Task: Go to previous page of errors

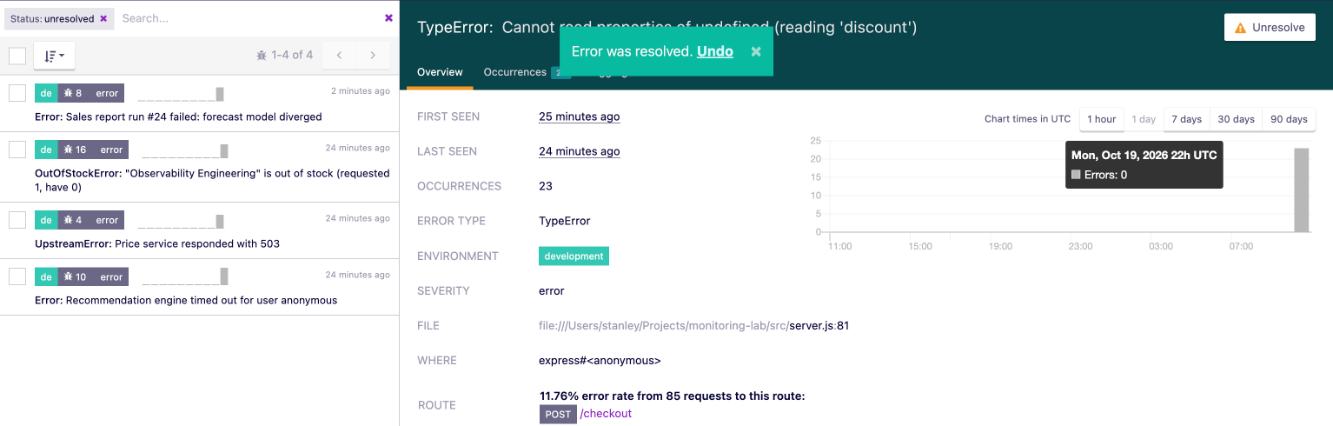Action: (x=340, y=55)
